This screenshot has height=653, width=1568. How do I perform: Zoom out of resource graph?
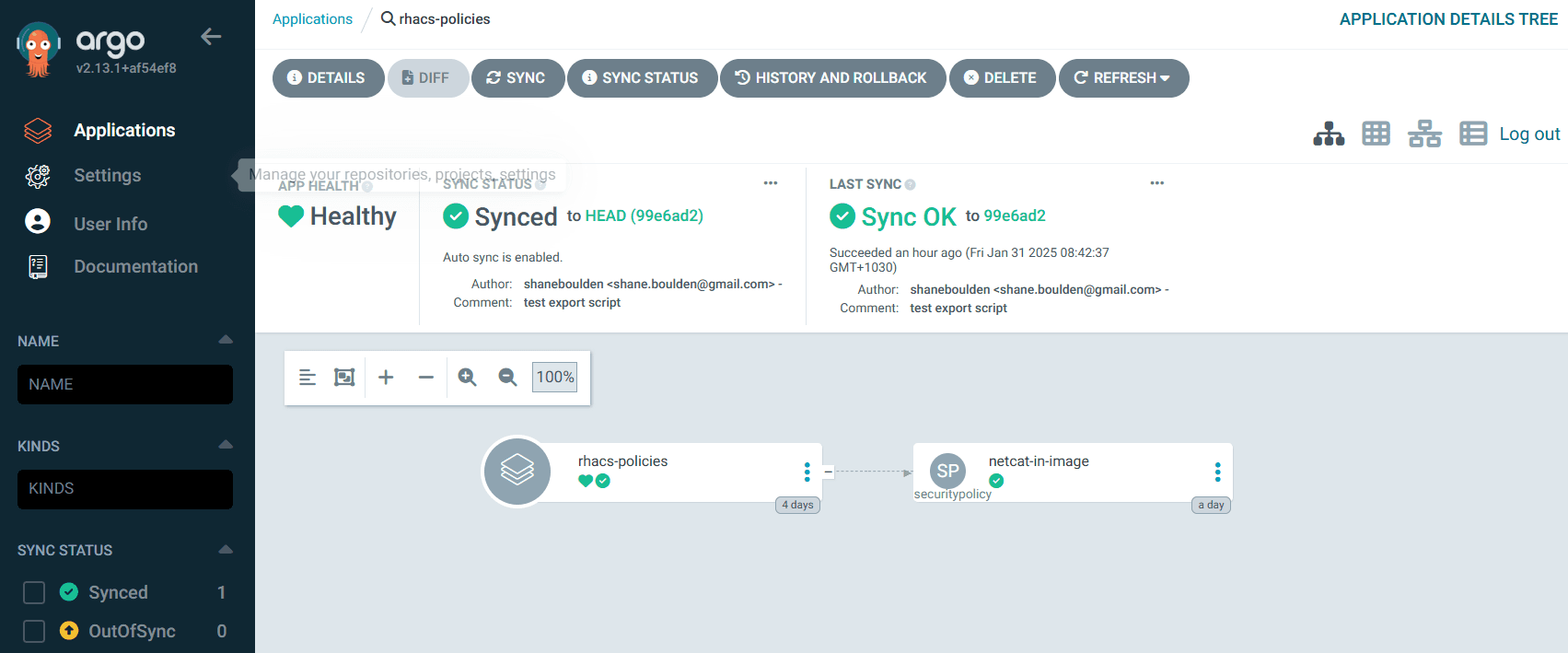(x=507, y=377)
